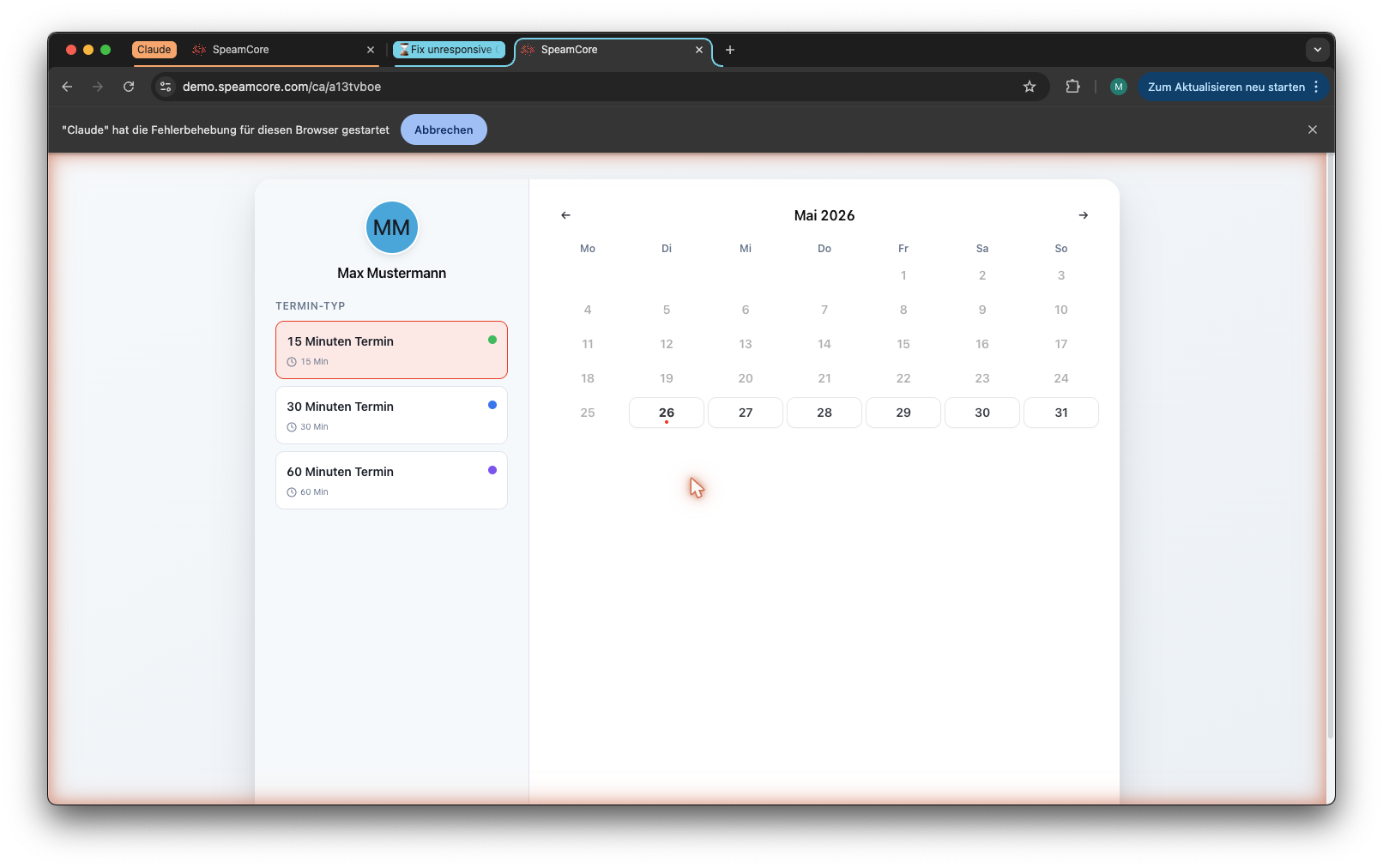Reload the page with refresh icon
The width and height of the screenshot is (1383, 868).
pyautogui.click(x=129, y=87)
